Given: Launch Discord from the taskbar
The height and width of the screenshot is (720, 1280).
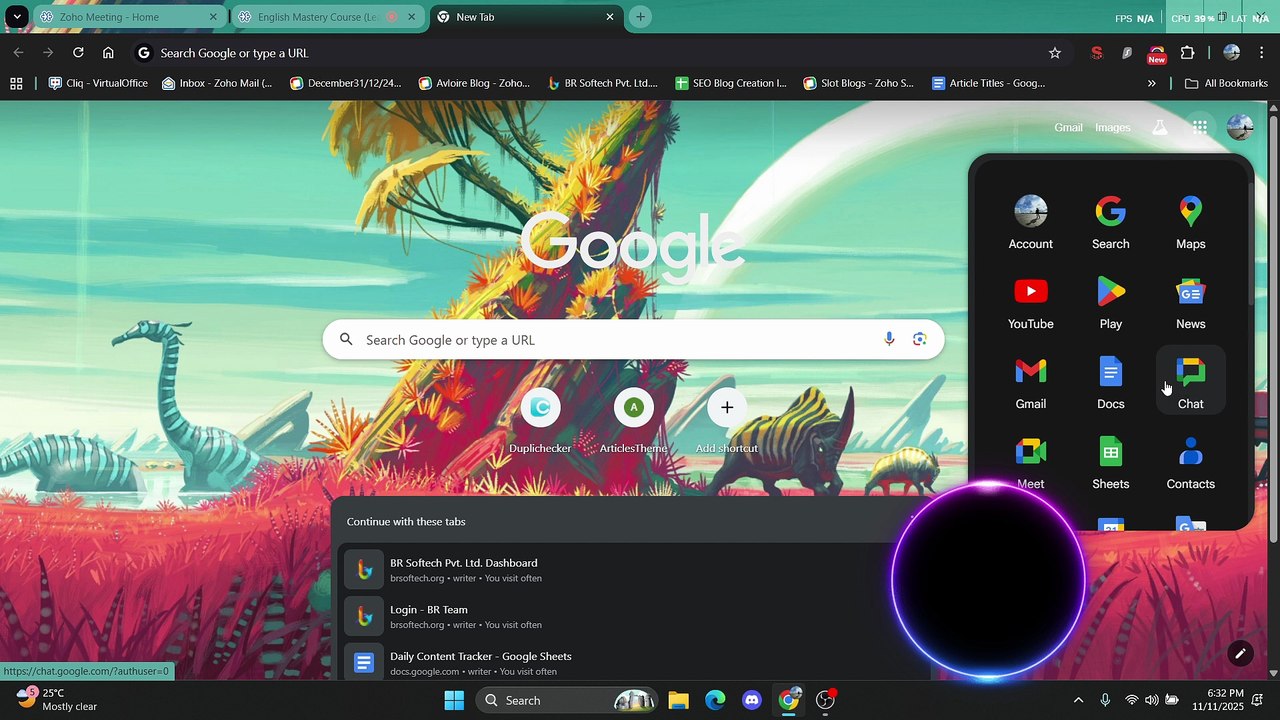Looking at the screenshot, I should pos(752,700).
